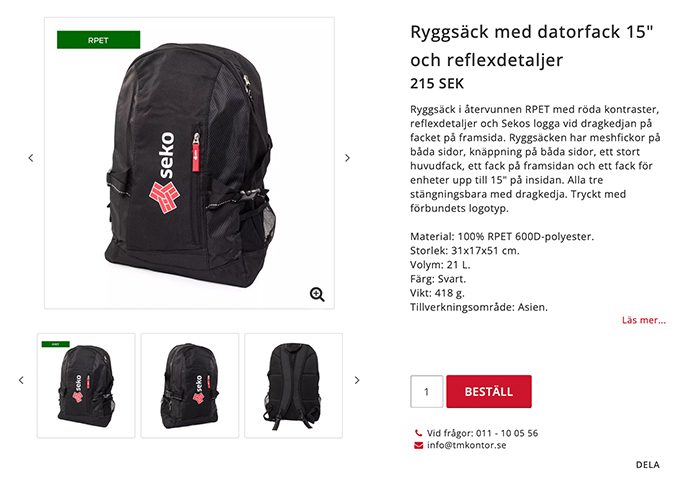Show next main product image arrow
This screenshot has width=700, height=500.
click(x=347, y=158)
